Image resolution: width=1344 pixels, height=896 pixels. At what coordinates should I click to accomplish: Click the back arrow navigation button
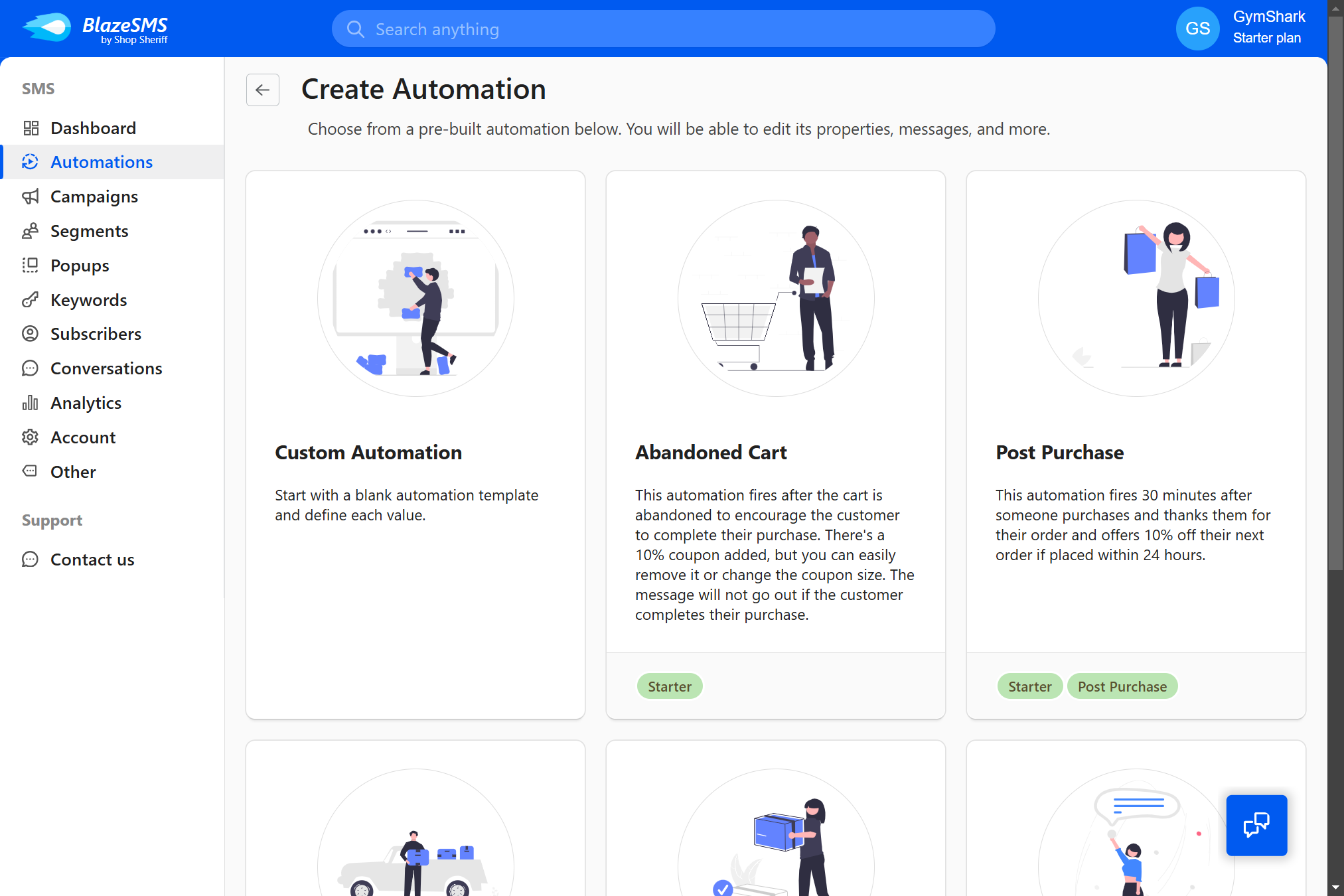[262, 89]
